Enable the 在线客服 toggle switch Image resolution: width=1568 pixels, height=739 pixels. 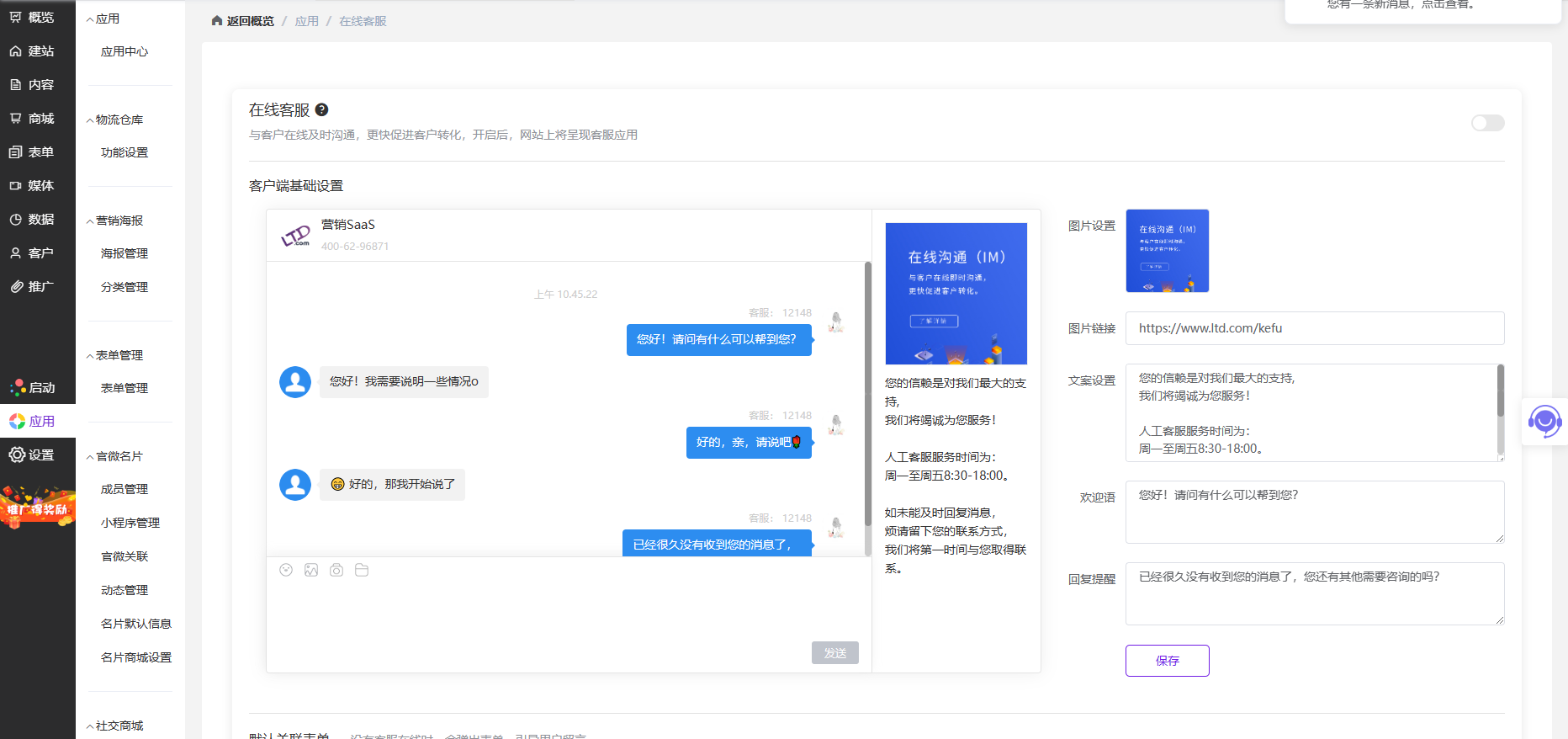pos(1487,124)
